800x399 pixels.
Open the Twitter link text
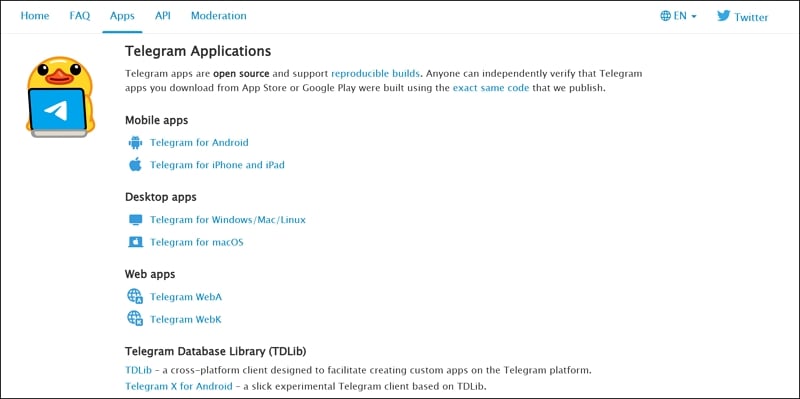(x=751, y=17)
